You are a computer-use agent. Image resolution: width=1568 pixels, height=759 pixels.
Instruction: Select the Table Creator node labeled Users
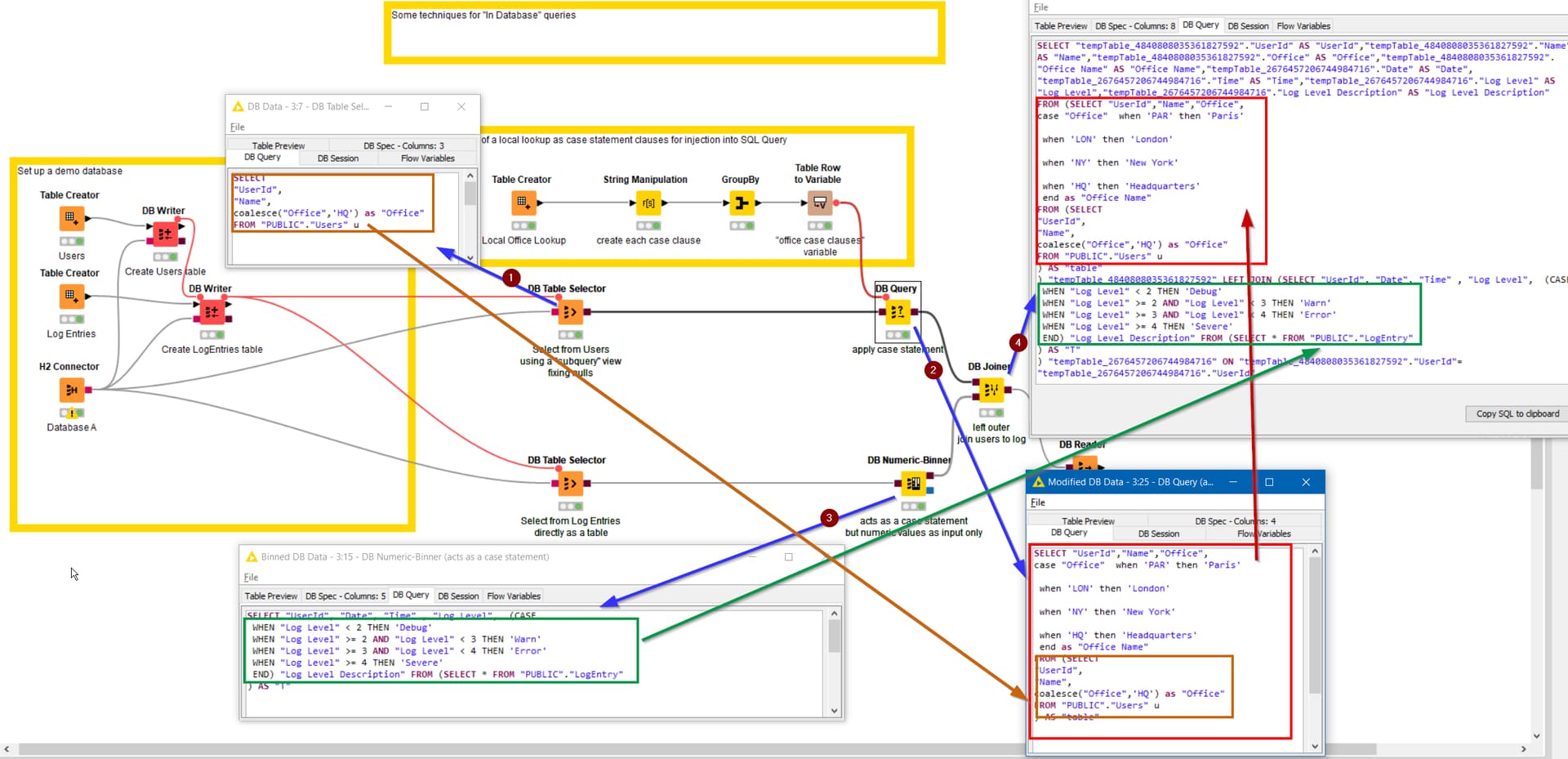[71, 218]
